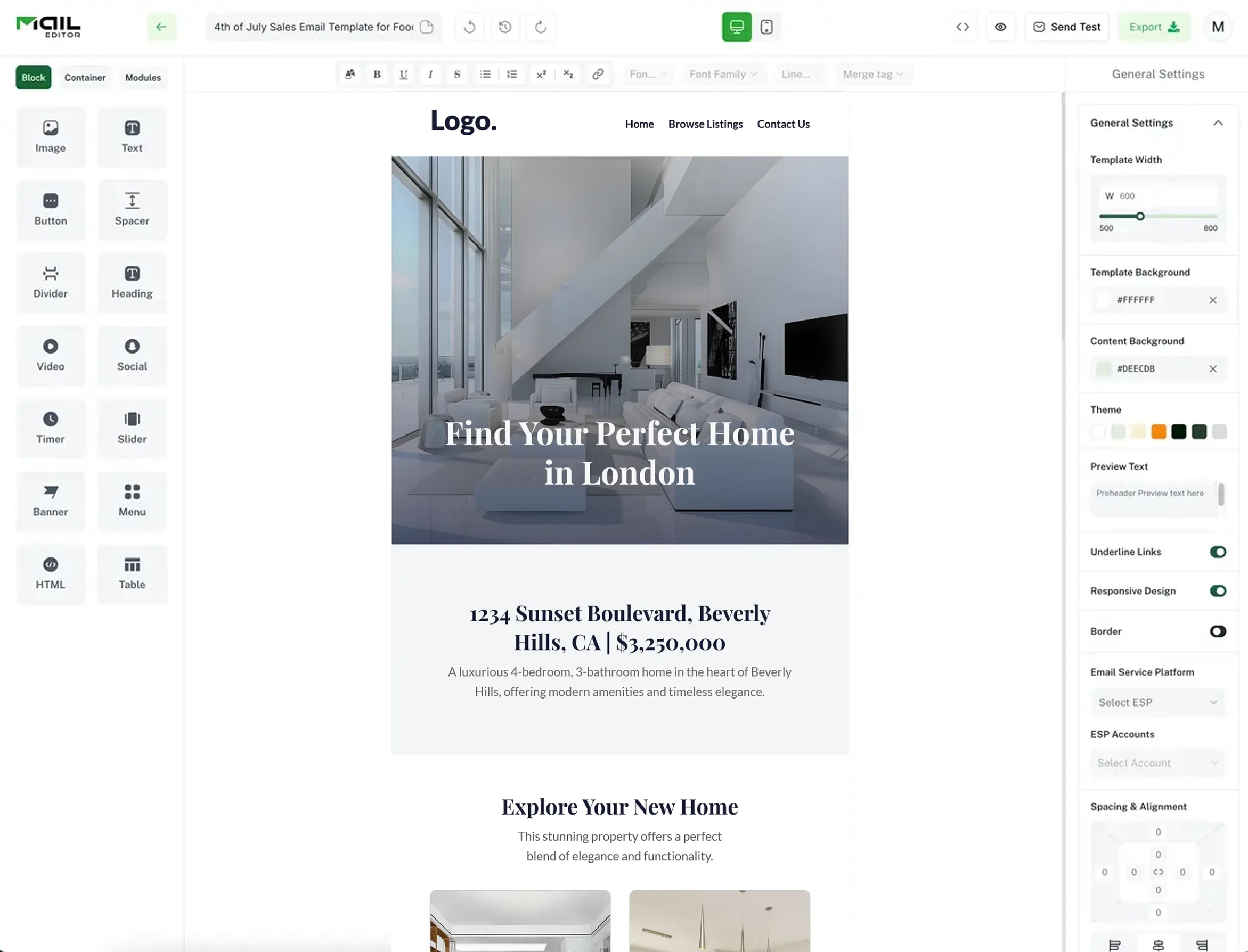Screen dimensions: 1248x952
Task: Select the HTML block
Action: pyautogui.click(x=51, y=573)
